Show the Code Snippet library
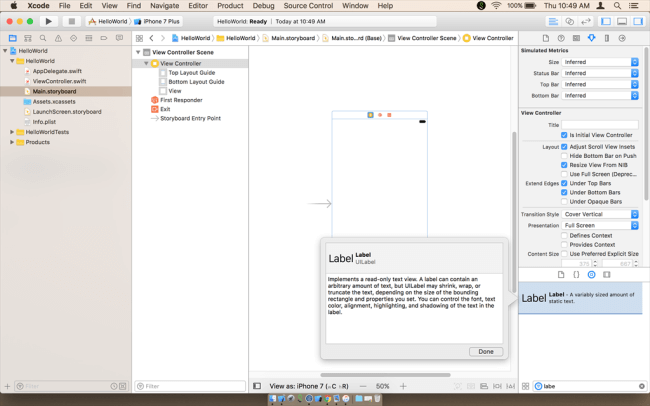 tap(576, 275)
